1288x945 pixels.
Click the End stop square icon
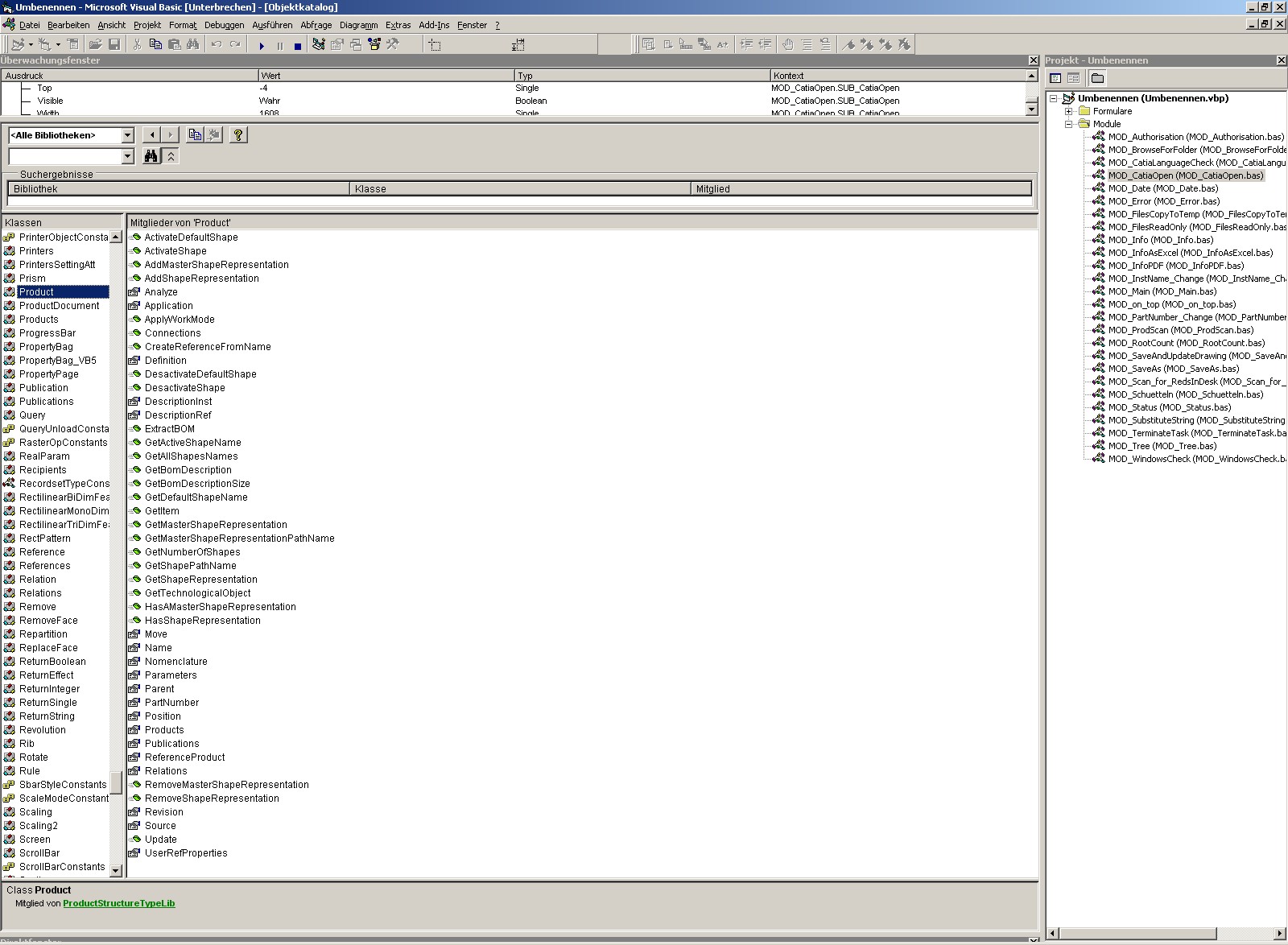tap(298, 46)
